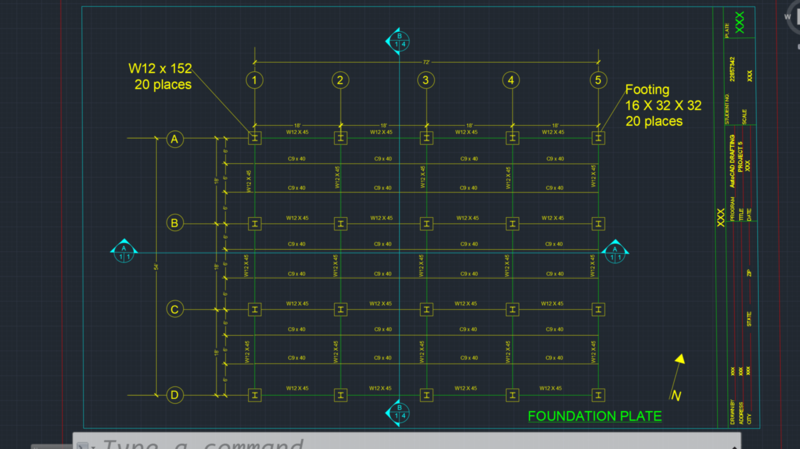Select 'AutoCAD DRAFTING' title block text

coord(733,161)
